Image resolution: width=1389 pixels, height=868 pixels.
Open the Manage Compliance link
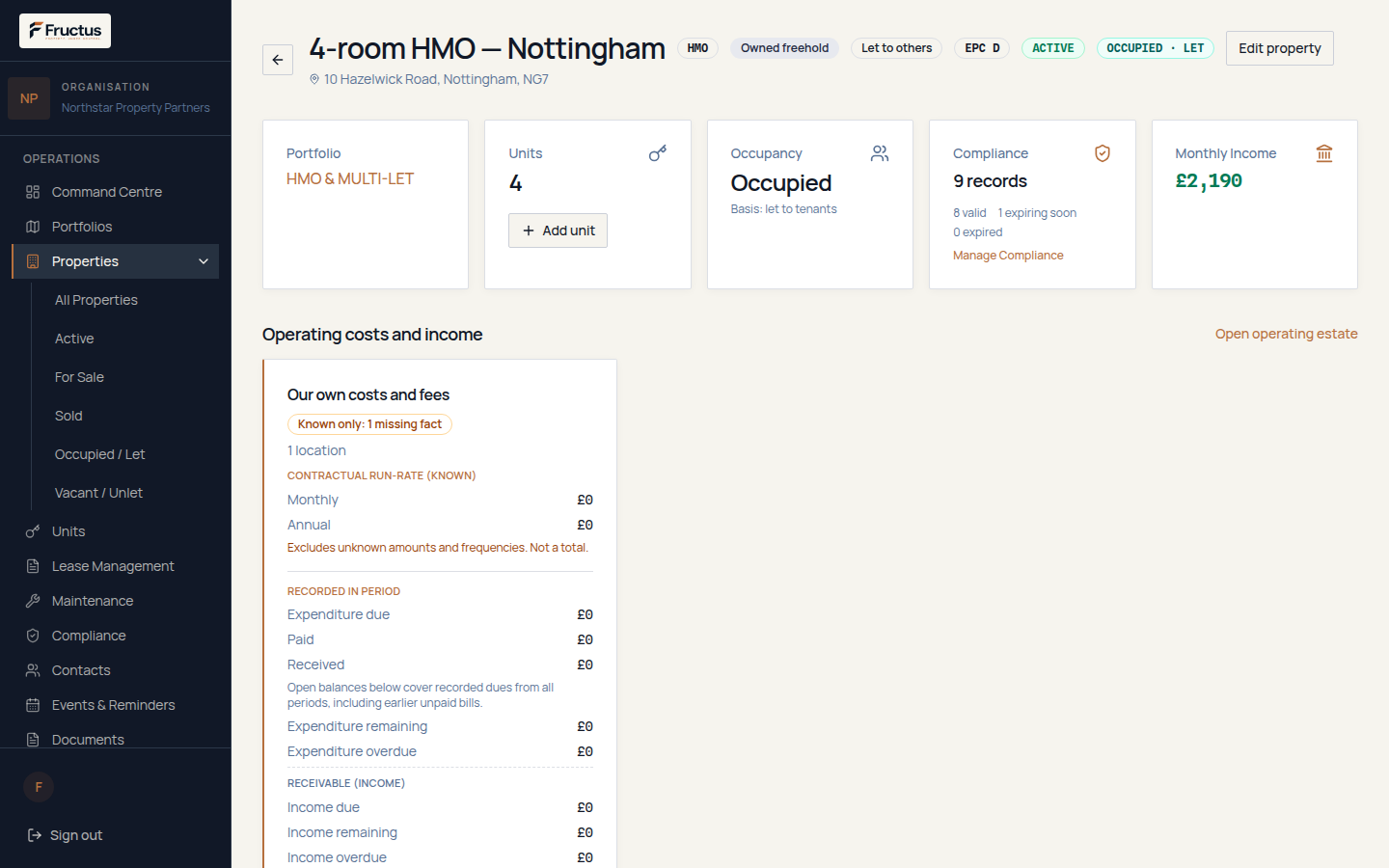pyautogui.click(x=1008, y=256)
